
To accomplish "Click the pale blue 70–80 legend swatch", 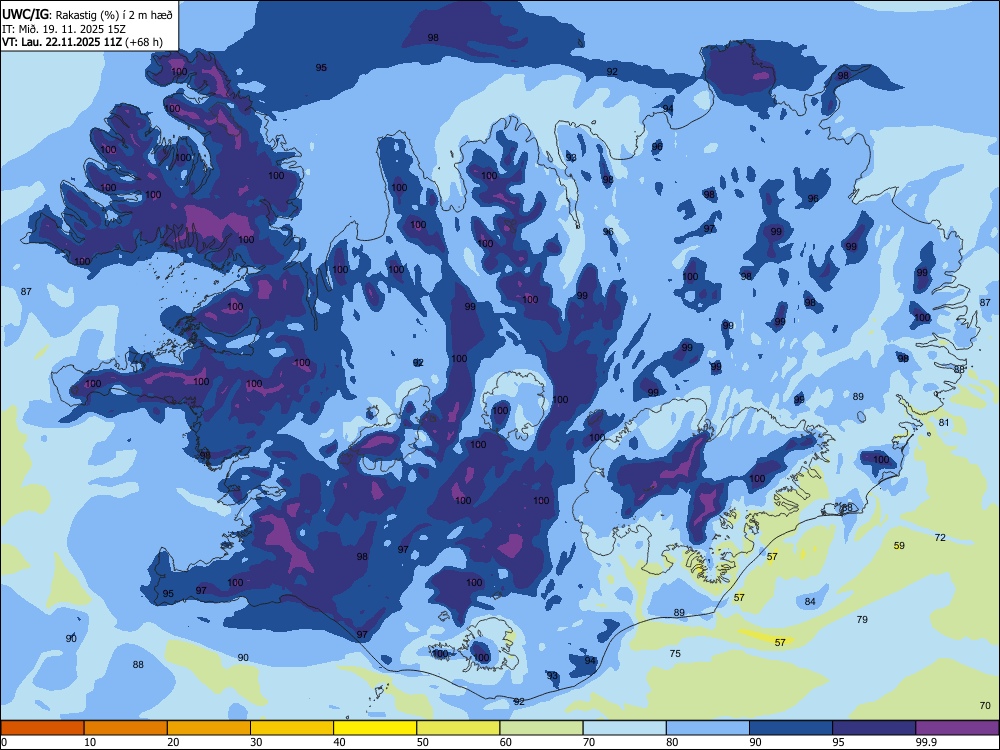I will coord(624,728).
